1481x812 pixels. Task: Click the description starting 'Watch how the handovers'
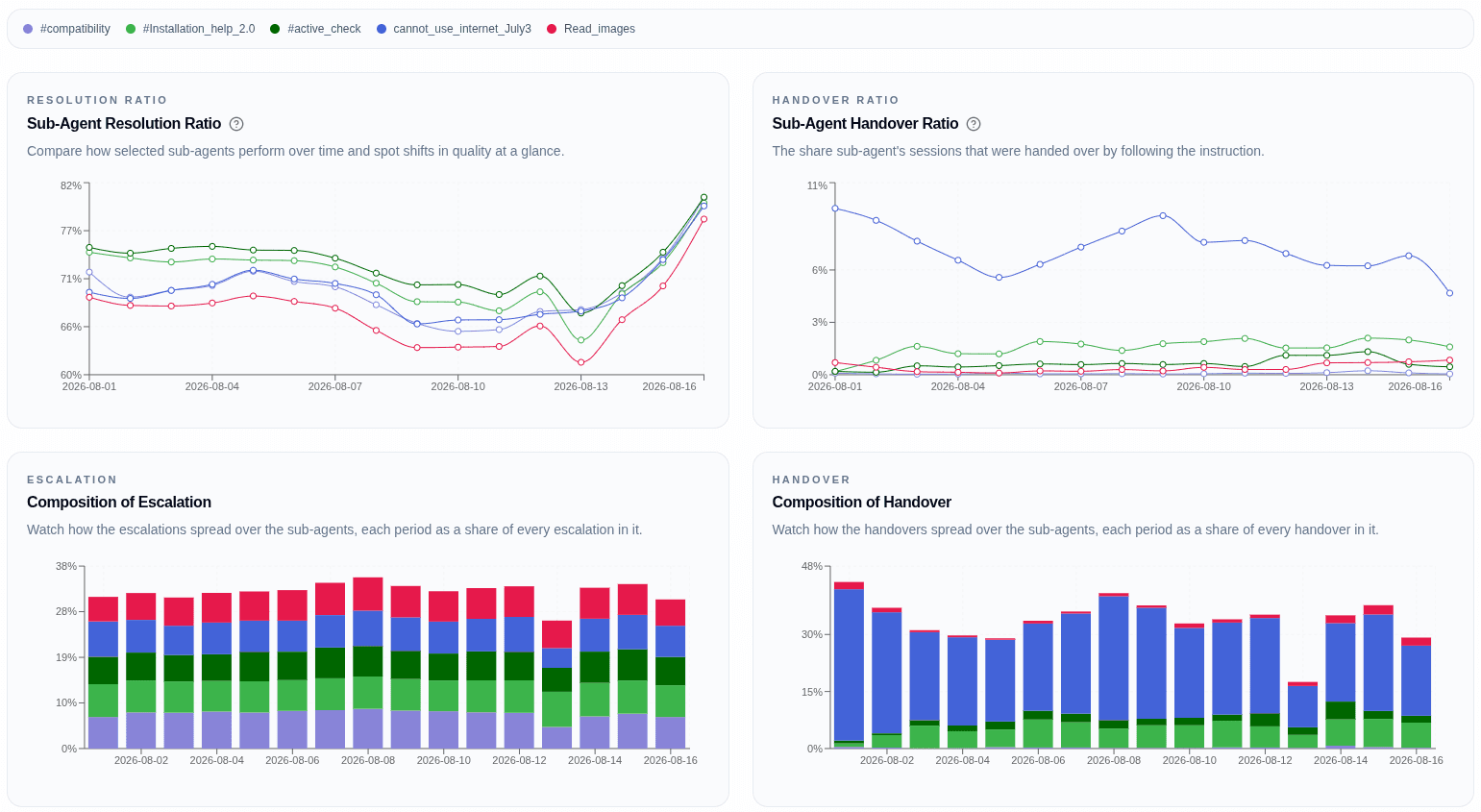pos(1075,529)
